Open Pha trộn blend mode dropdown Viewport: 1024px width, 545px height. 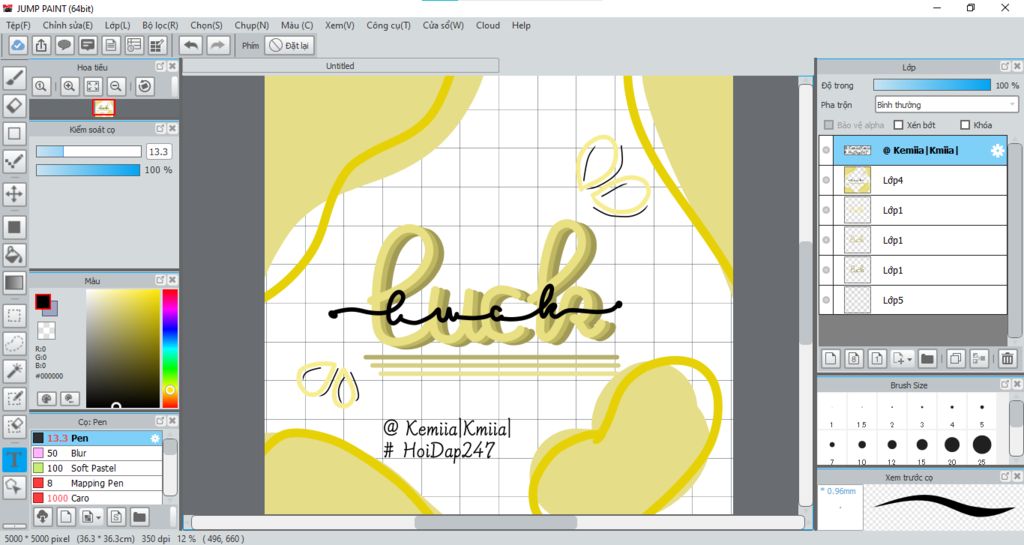[946, 104]
